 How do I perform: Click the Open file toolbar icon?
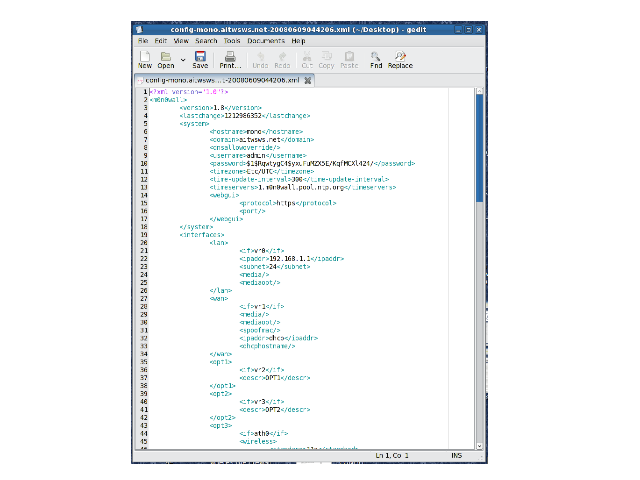tap(166, 59)
